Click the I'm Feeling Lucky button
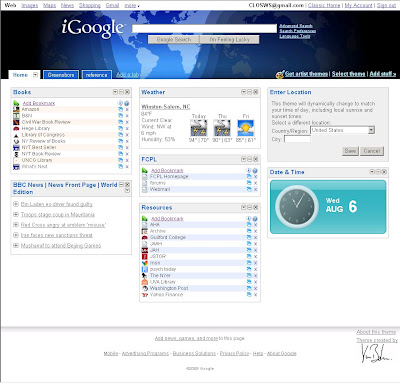The image size is (400, 383). 229,39
